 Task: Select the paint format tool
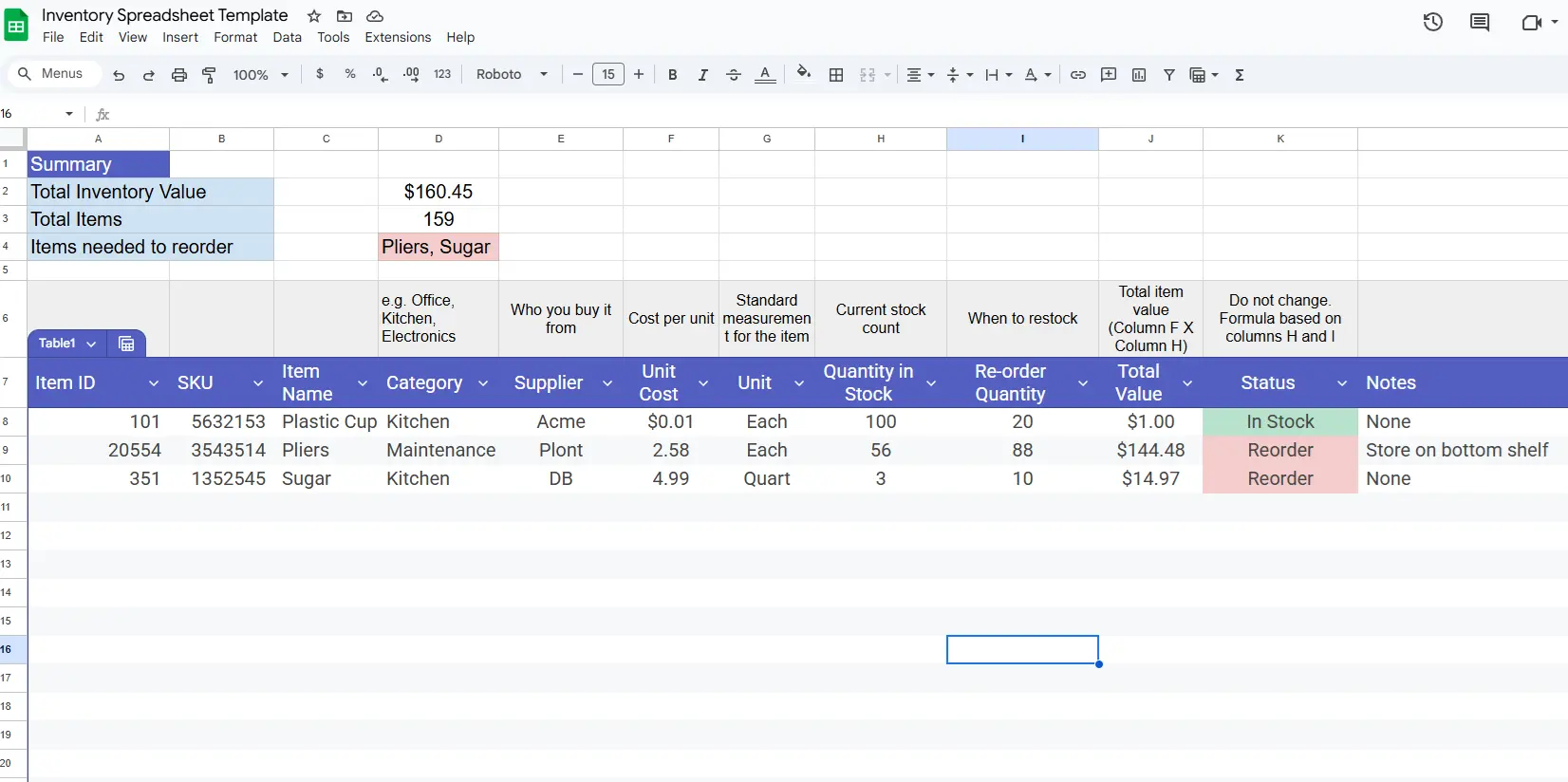(x=209, y=75)
